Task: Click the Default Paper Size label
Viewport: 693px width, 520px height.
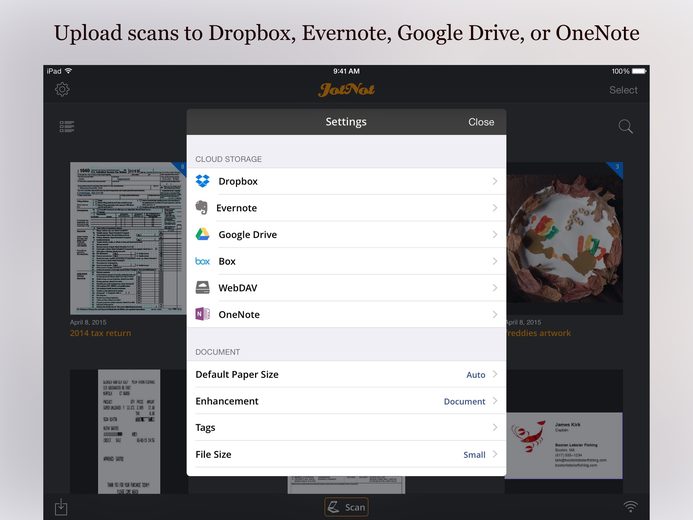Action: pyautogui.click(x=237, y=375)
